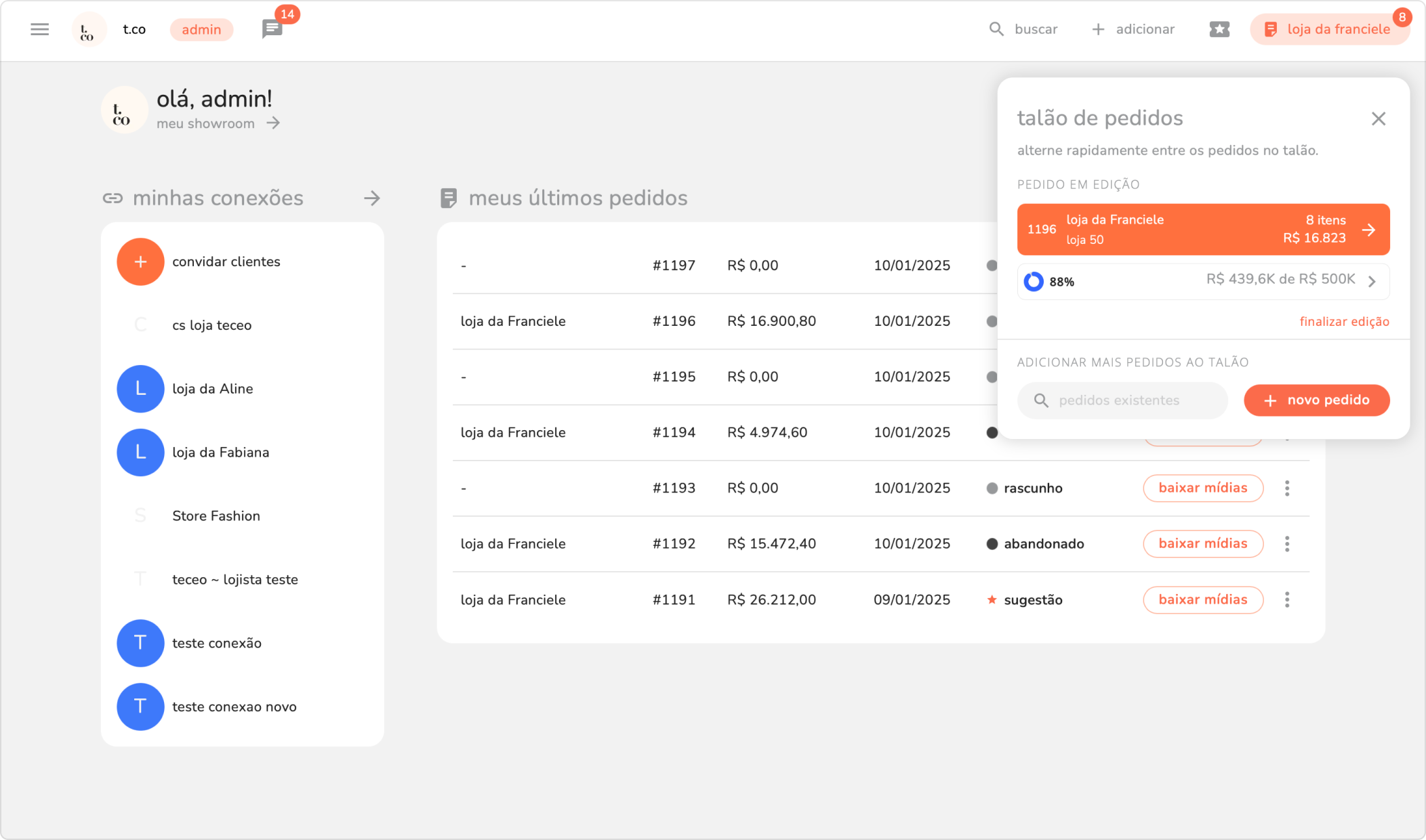Open the star ticket icon
1426x840 pixels.
[x=1219, y=29]
